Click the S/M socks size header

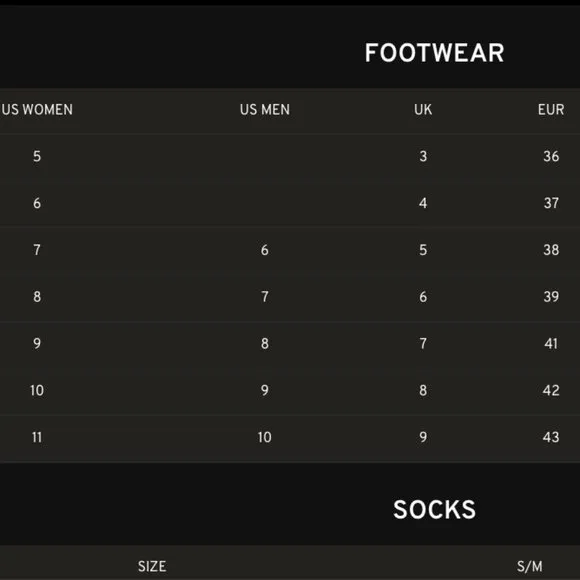530,566
